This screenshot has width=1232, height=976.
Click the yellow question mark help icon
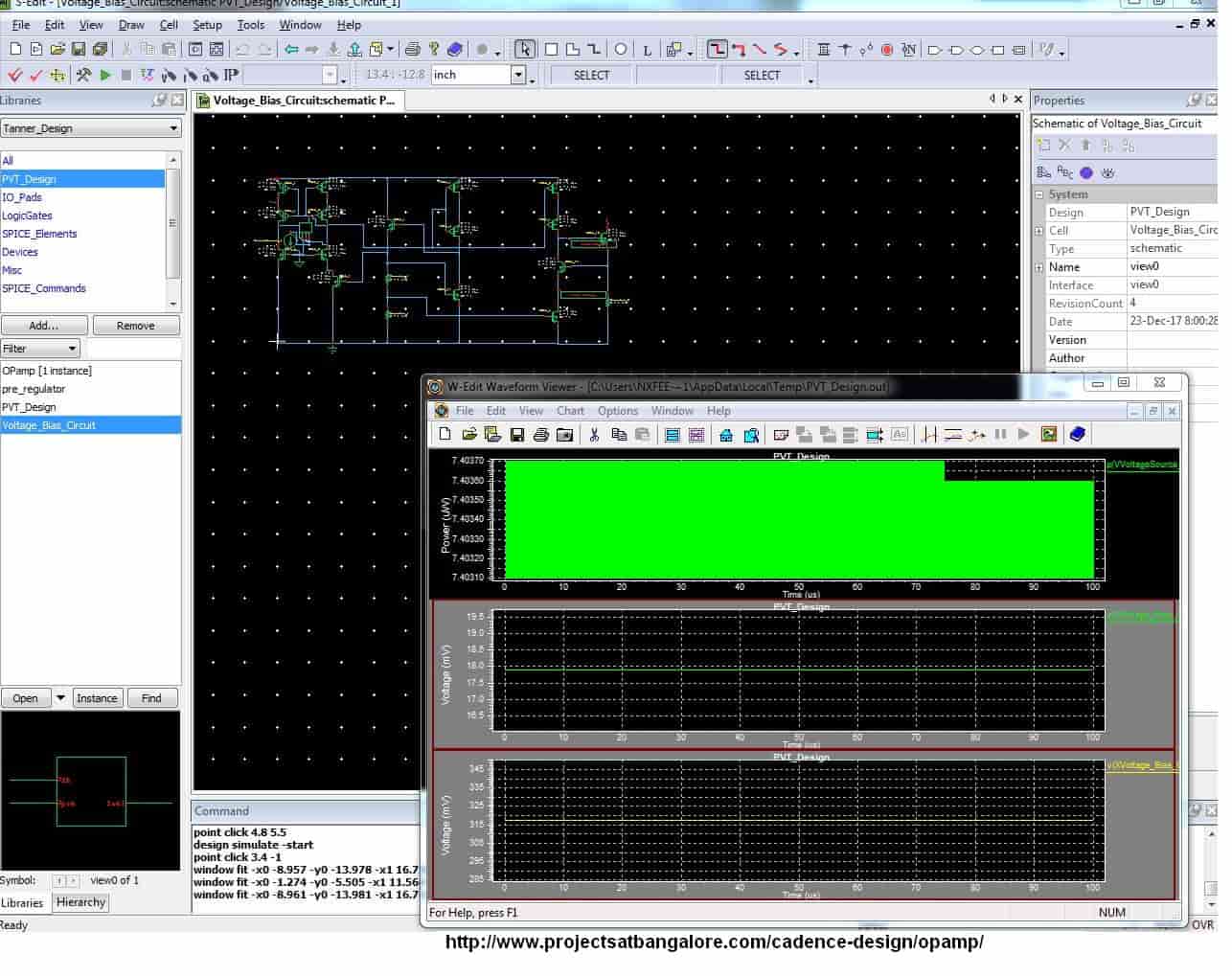[x=434, y=49]
